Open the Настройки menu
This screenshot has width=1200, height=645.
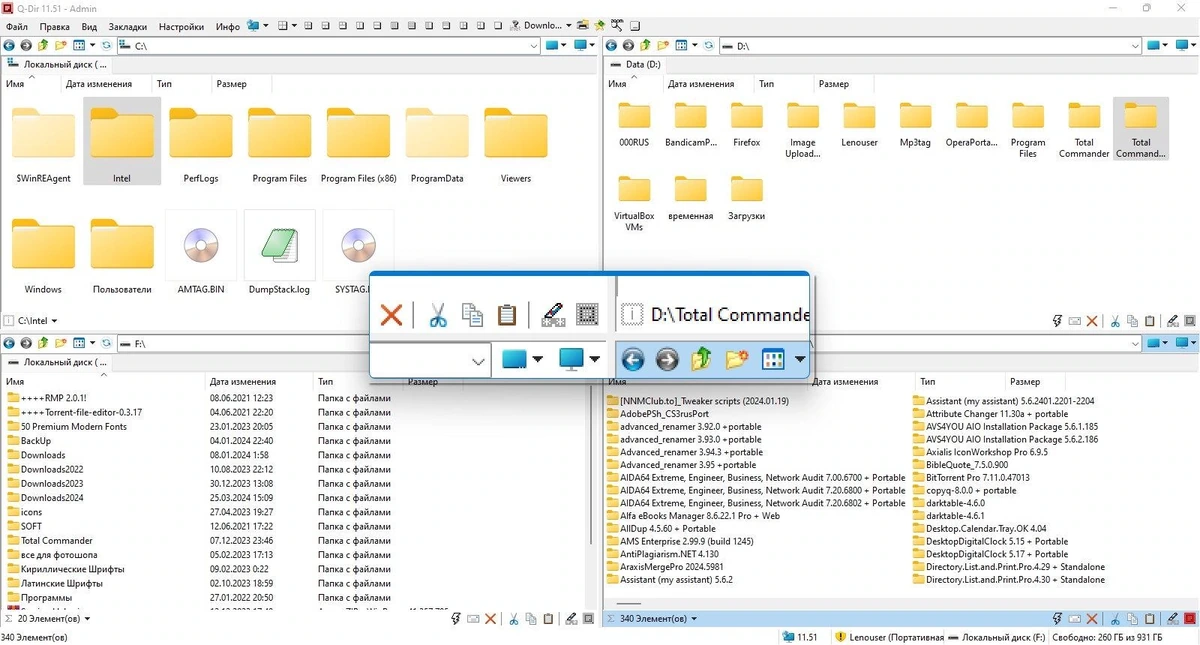pyautogui.click(x=181, y=27)
